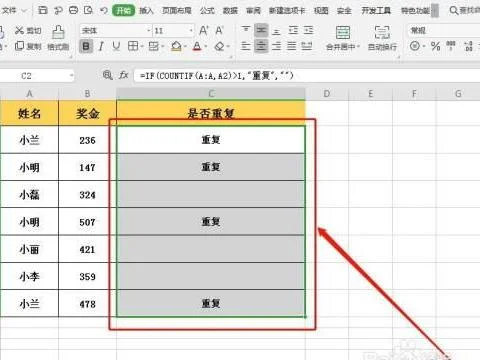Switch to the 数据 (Data) tab

tap(230, 11)
